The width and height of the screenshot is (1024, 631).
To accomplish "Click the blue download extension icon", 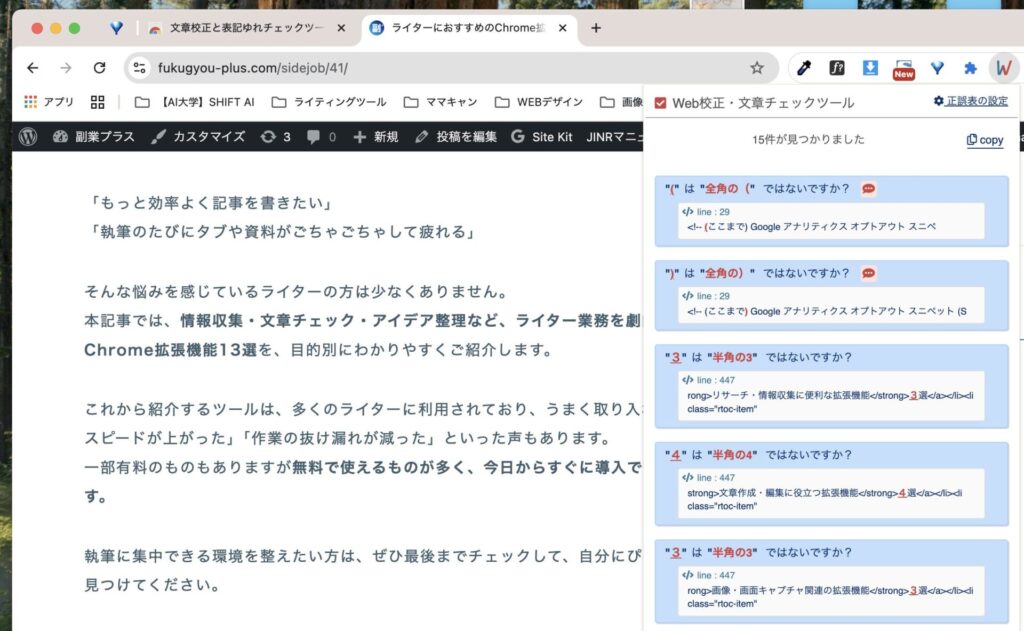I will pos(870,68).
